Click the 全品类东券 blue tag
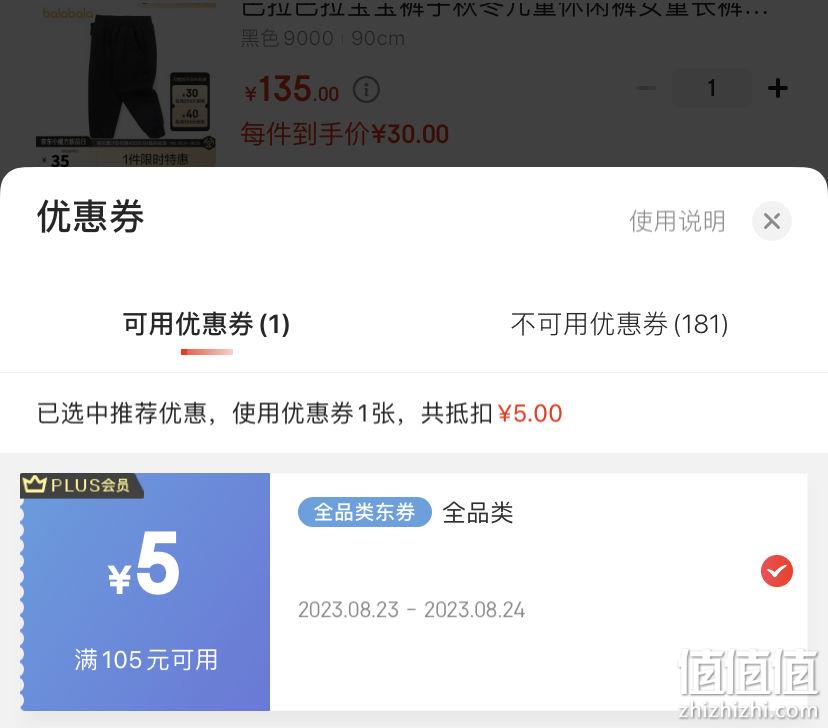The height and width of the screenshot is (728, 828). point(364,512)
